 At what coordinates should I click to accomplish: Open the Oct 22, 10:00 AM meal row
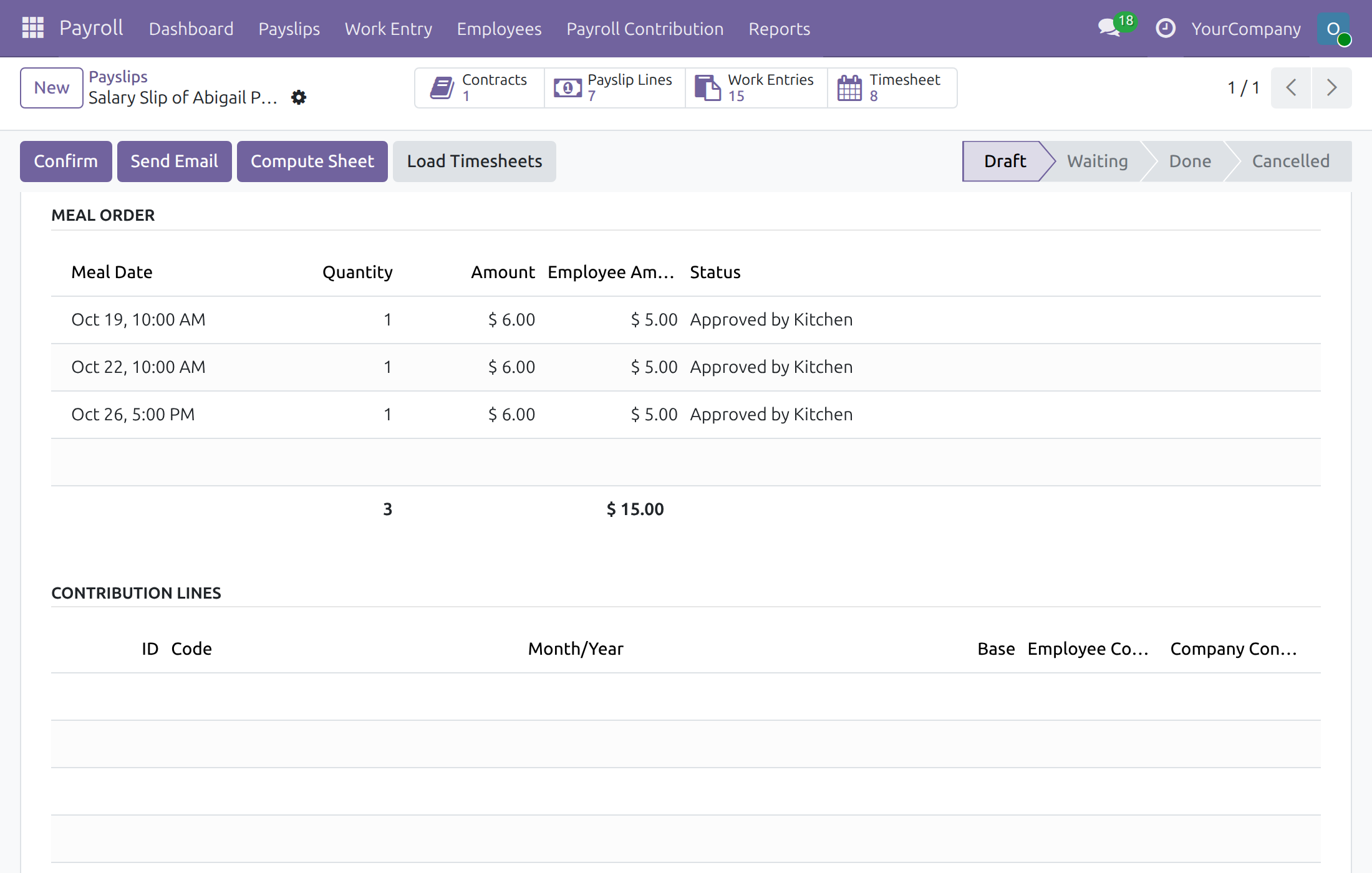click(x=686, y=367)
